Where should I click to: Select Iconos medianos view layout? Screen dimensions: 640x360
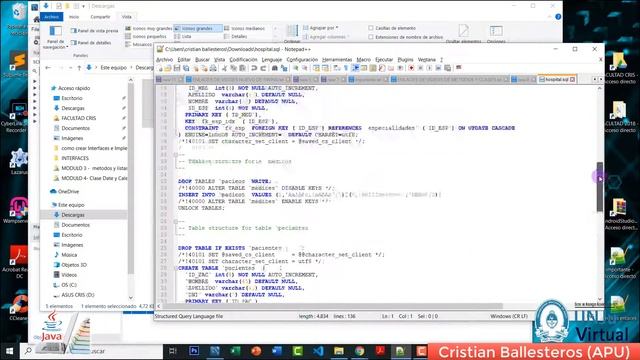click(244, 29)
